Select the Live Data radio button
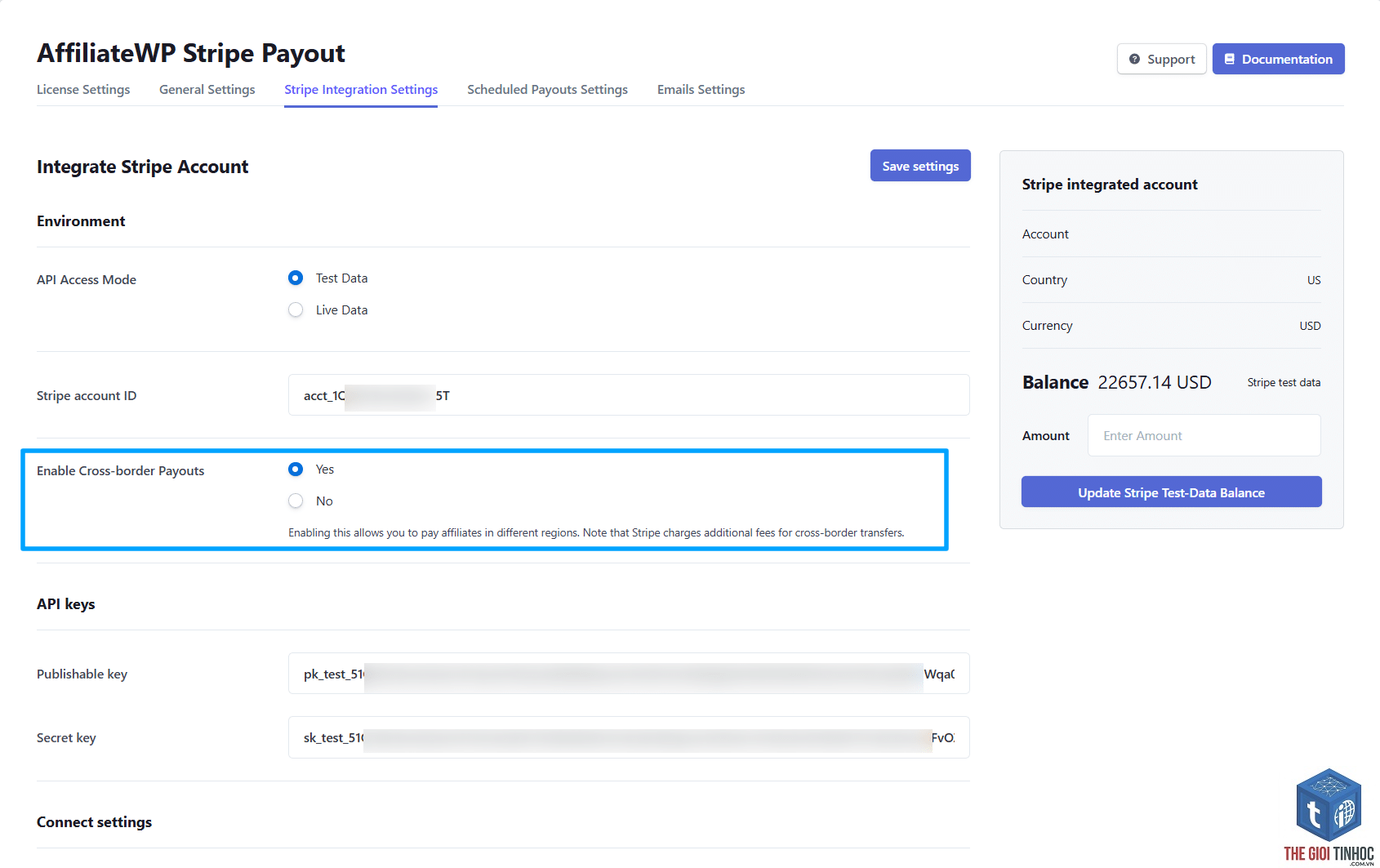 coord(296,309)
